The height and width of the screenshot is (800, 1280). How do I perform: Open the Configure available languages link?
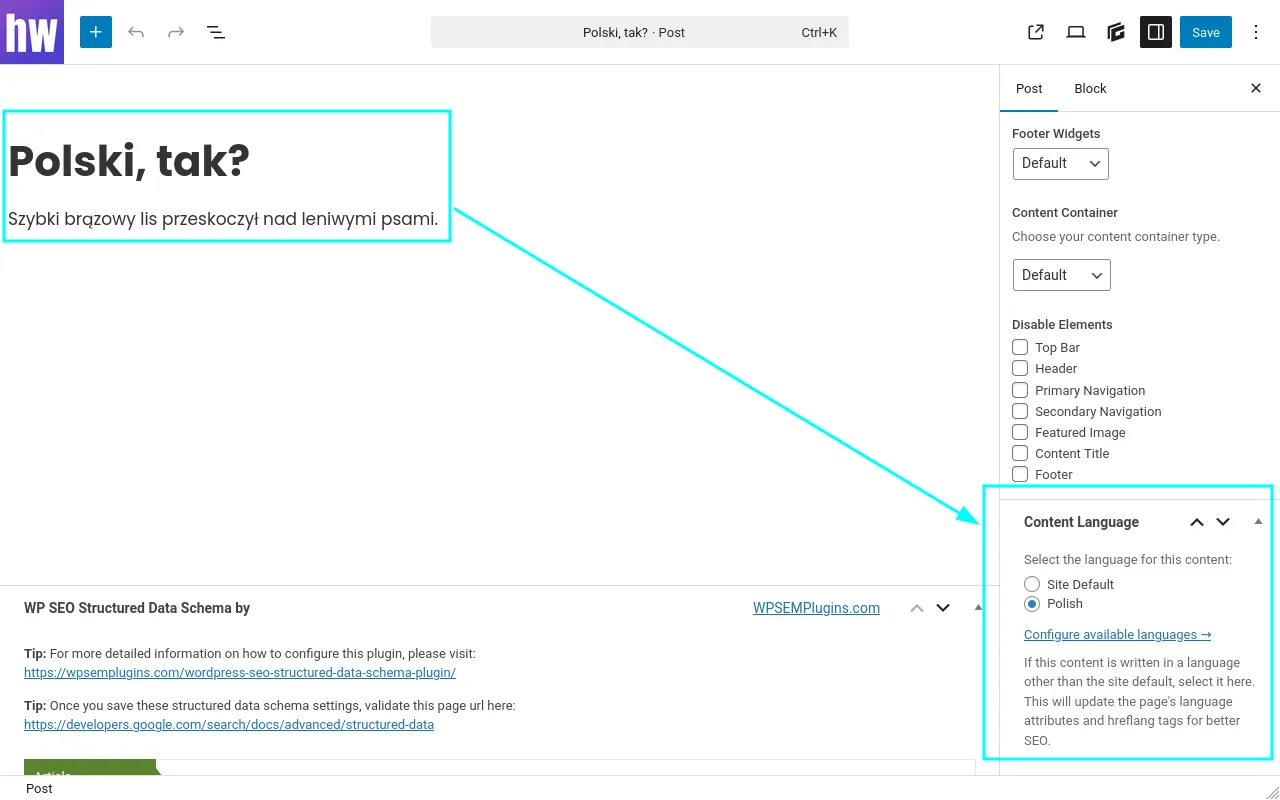(1117, 634)
